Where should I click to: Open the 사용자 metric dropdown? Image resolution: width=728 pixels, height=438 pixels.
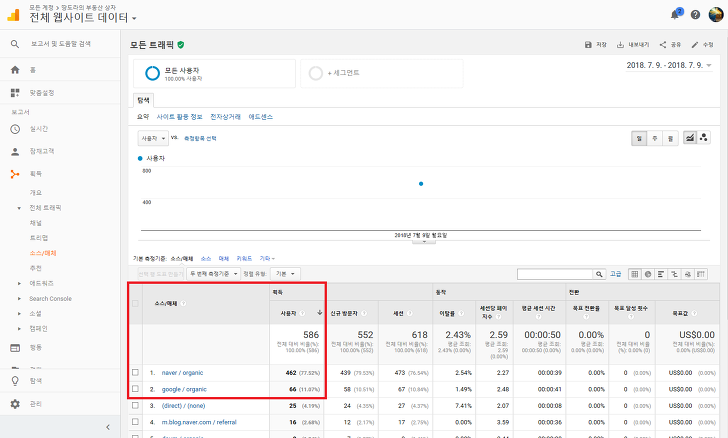(x=153, y=138)
